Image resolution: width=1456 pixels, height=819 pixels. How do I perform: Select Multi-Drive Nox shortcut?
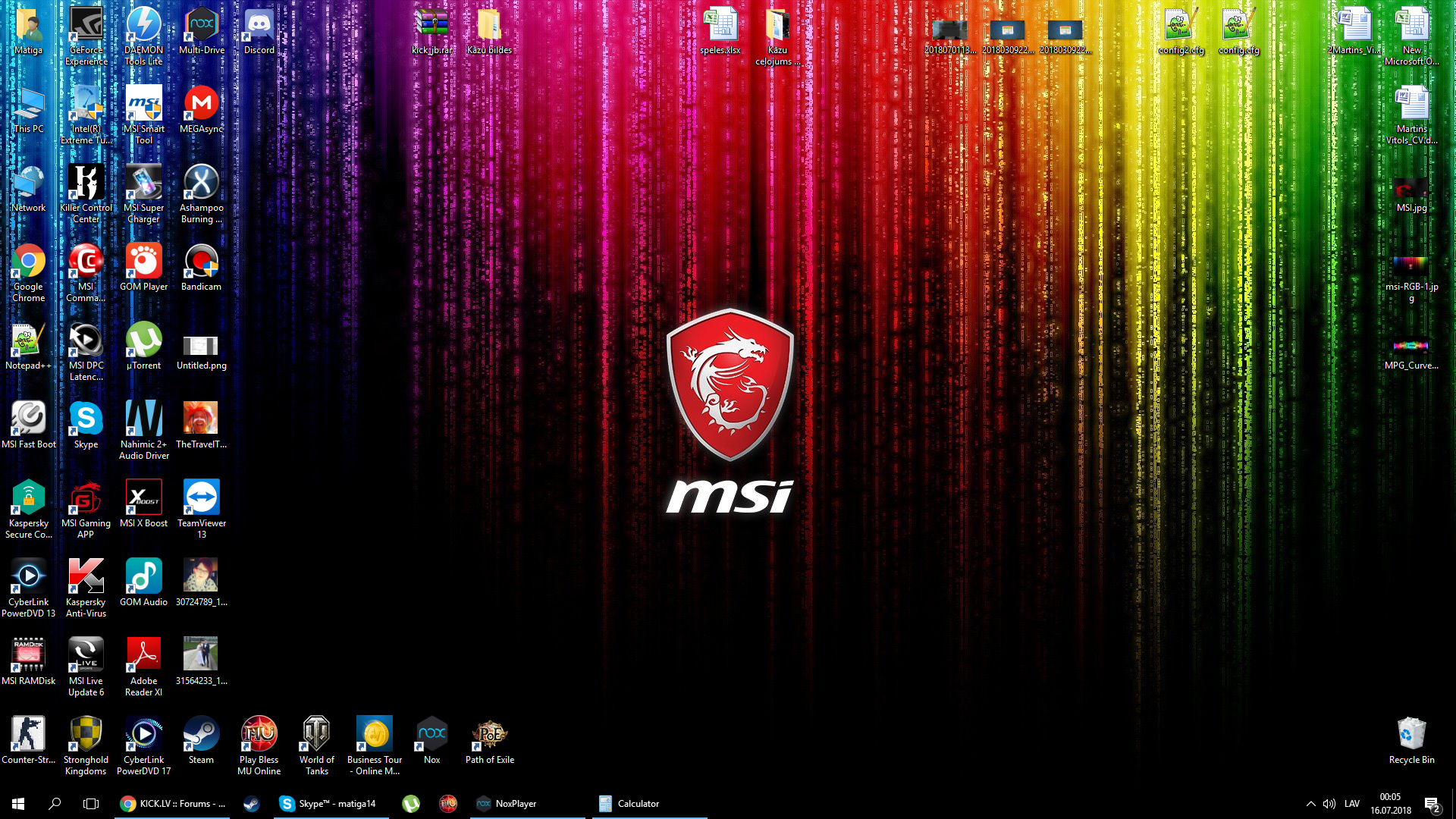(201, 30)
